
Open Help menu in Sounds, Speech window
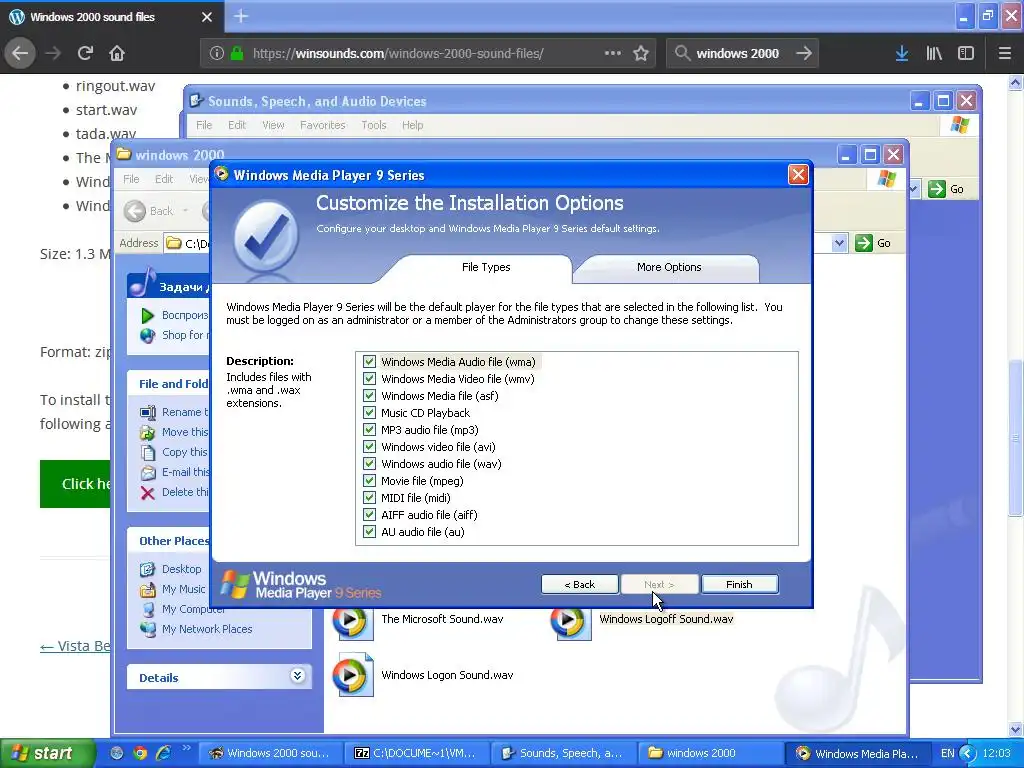pyautogui.click(x=412, y=125)
